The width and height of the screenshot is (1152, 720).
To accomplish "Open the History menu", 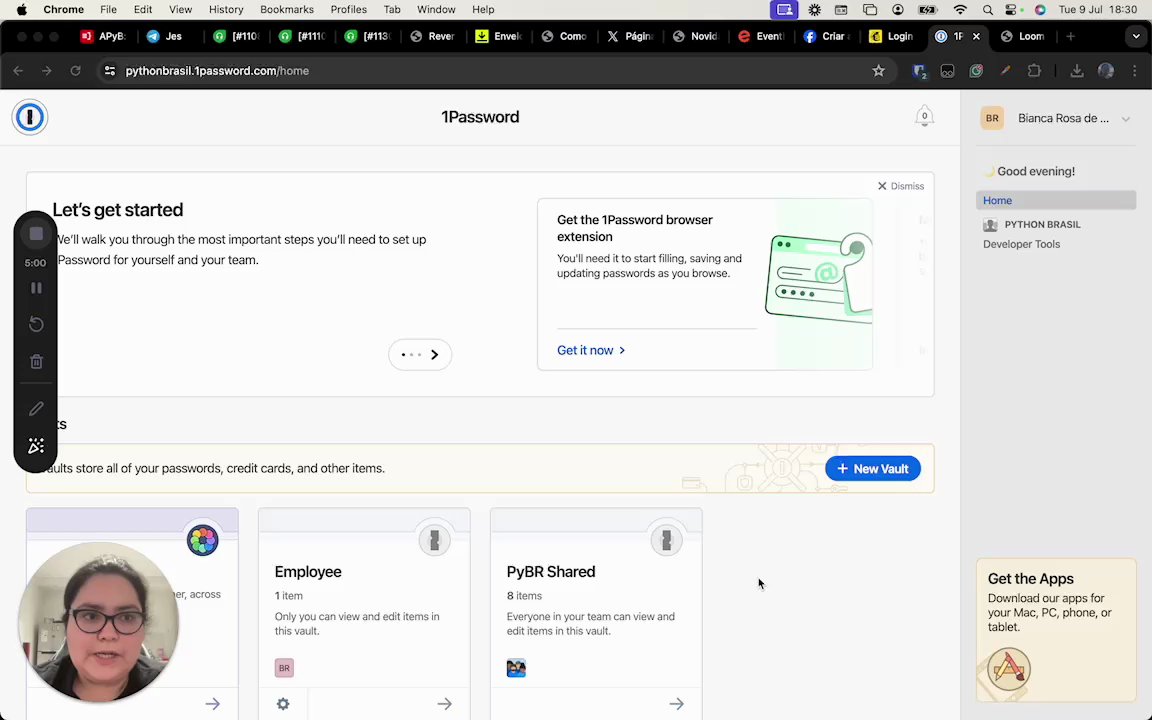I will pyautogui.click(x=226, y=10).
